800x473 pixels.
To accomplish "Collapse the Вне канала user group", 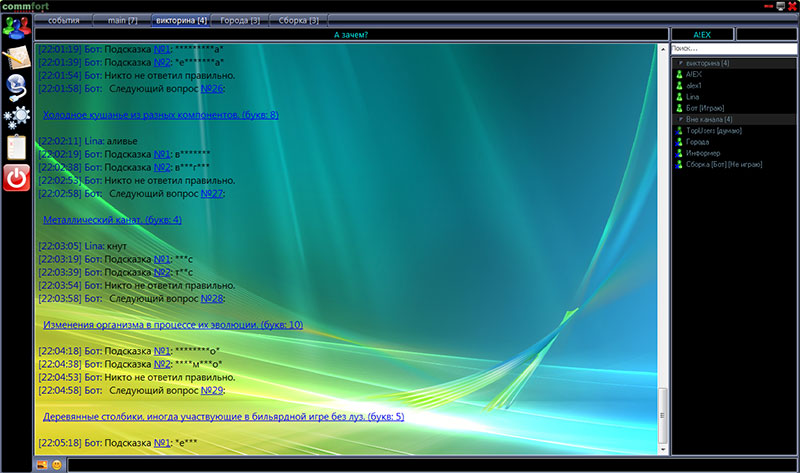I will pos(677,119).
